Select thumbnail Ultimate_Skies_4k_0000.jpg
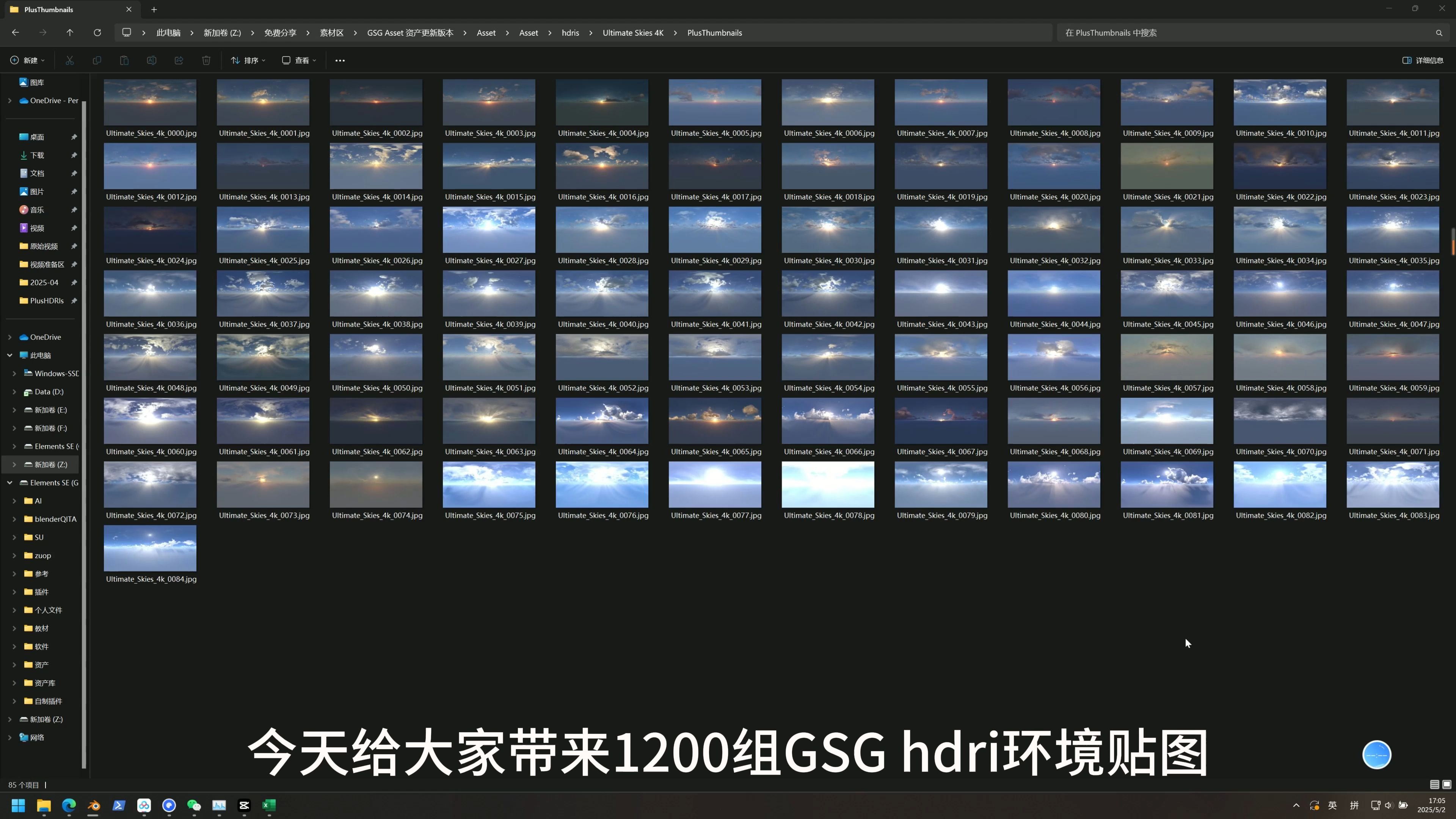The image size is (1456, 819). tap(150, 102)
